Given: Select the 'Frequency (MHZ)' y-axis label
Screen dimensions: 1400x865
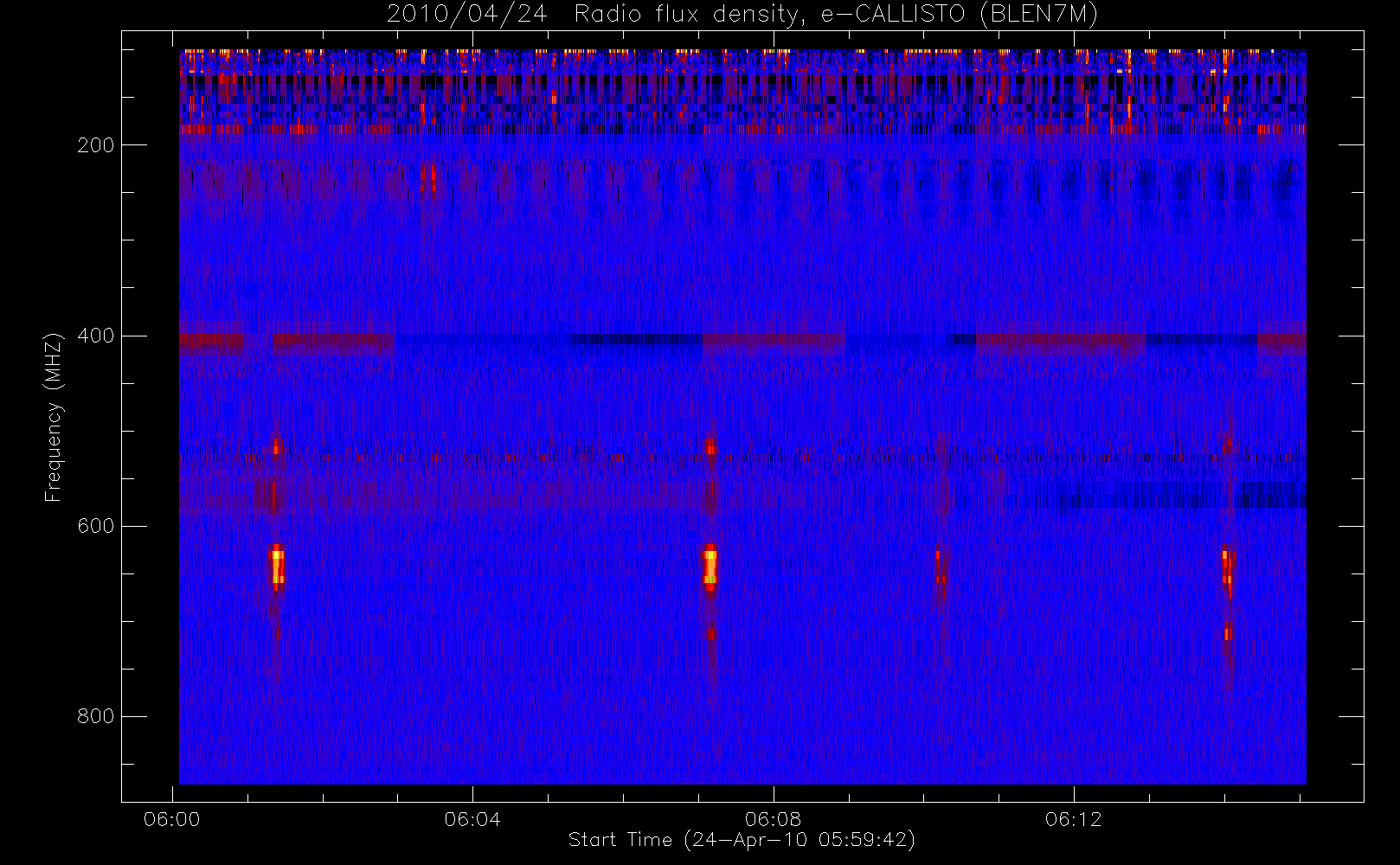Looking at the screenshot, I should [54, 417].
